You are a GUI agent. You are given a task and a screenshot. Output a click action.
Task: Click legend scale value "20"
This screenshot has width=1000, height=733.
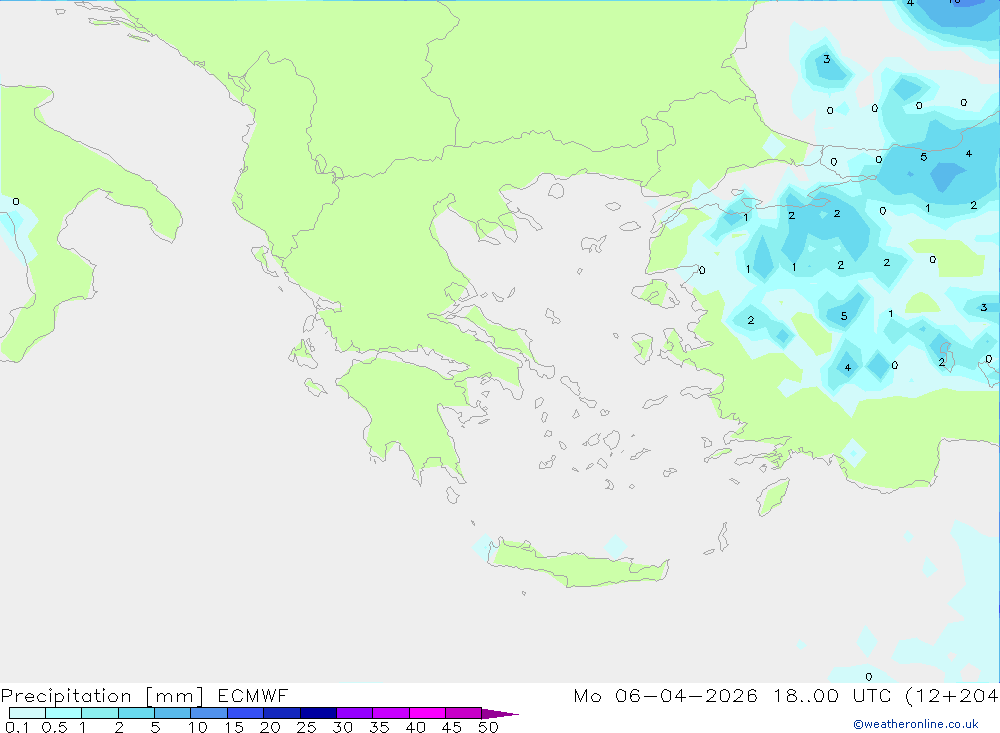(x=270, y=727)
